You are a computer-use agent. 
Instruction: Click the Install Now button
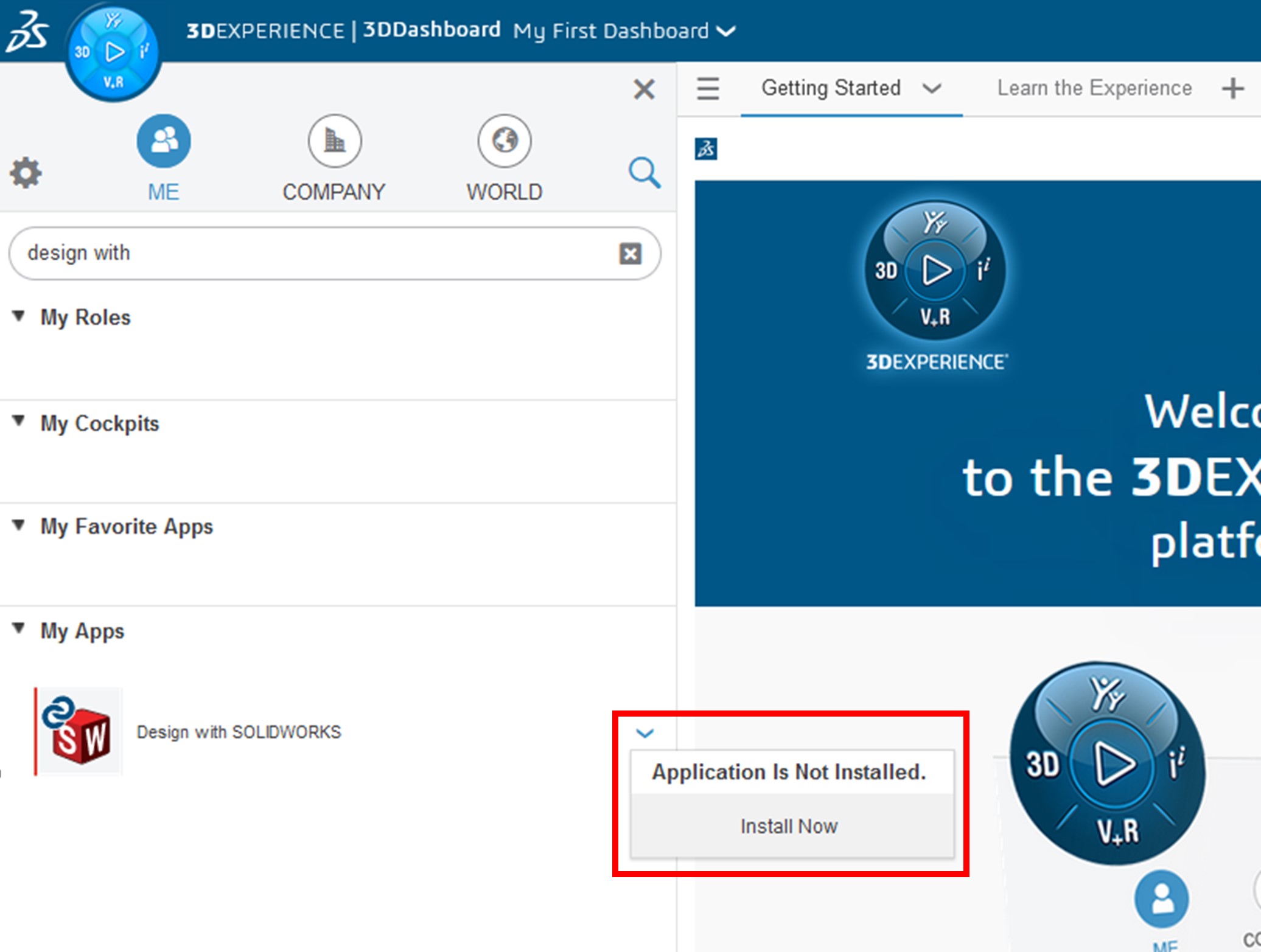pyautogui.click(x=789, y=826)
